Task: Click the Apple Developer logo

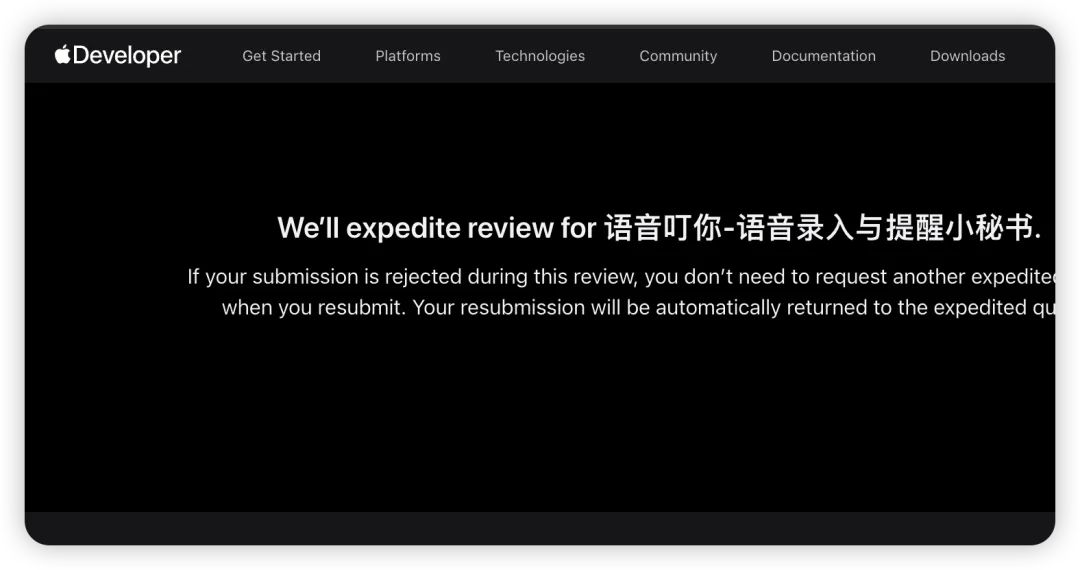Action: 118,55
